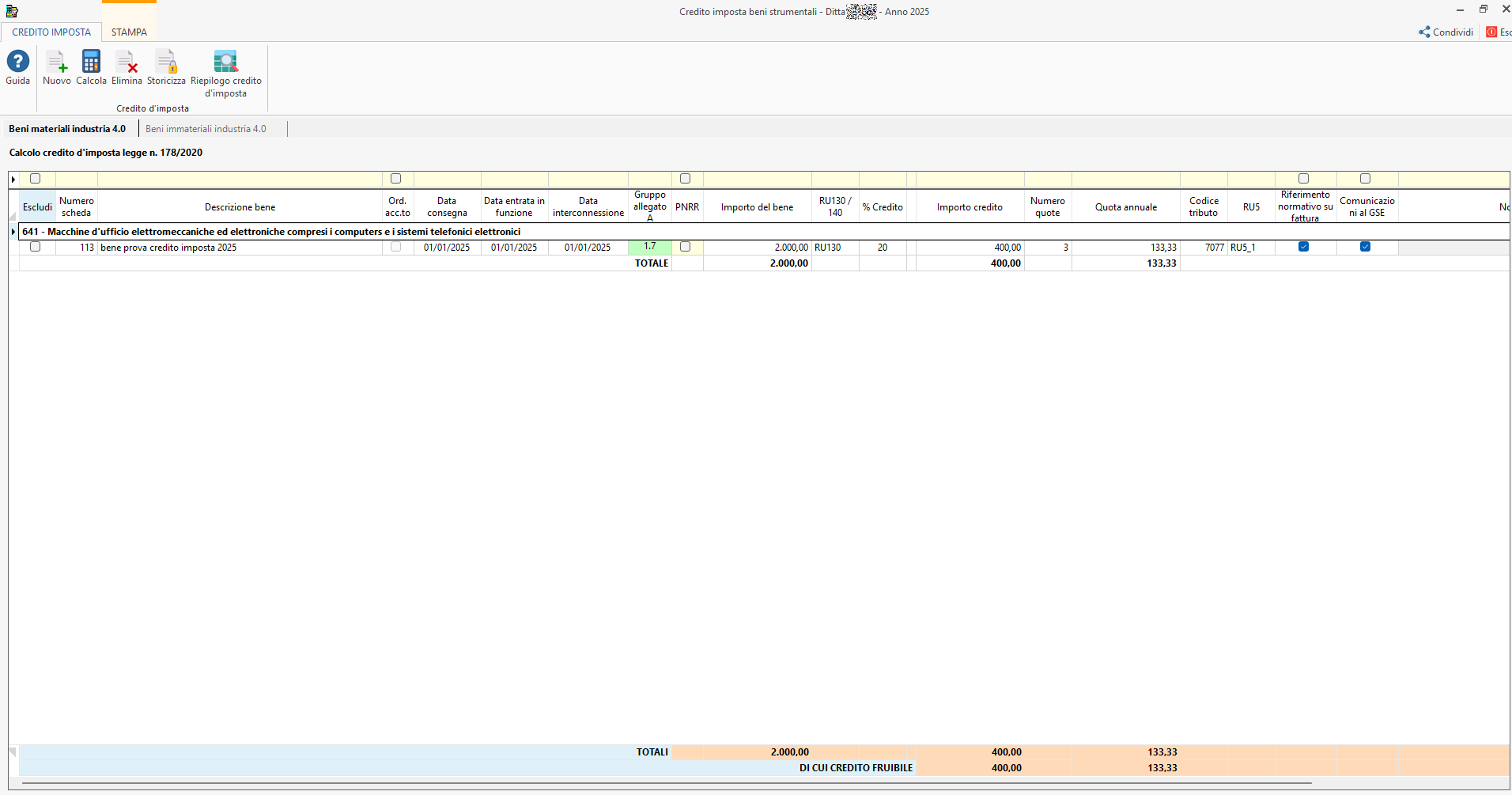Click the Storicizza archive icon
This screenshot has width=1512, height=795.
(x=166, y=62)
